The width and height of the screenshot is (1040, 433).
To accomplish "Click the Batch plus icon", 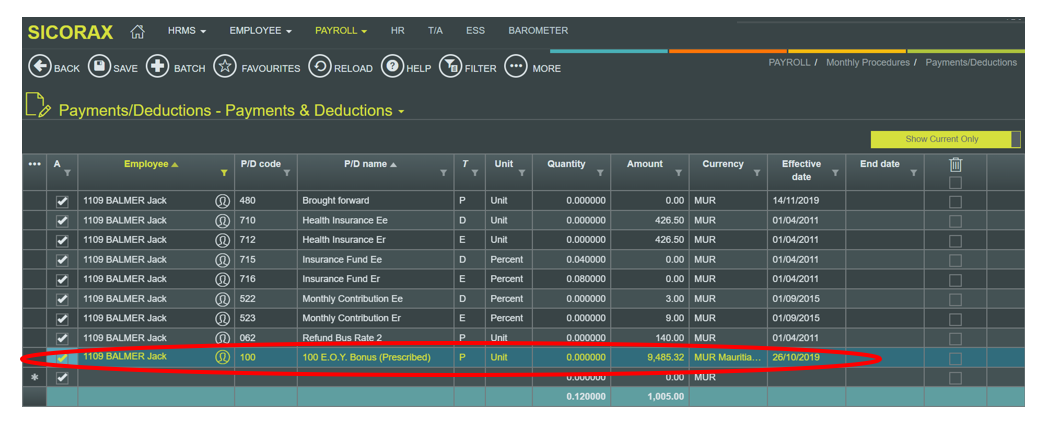I will coord(157,67).
